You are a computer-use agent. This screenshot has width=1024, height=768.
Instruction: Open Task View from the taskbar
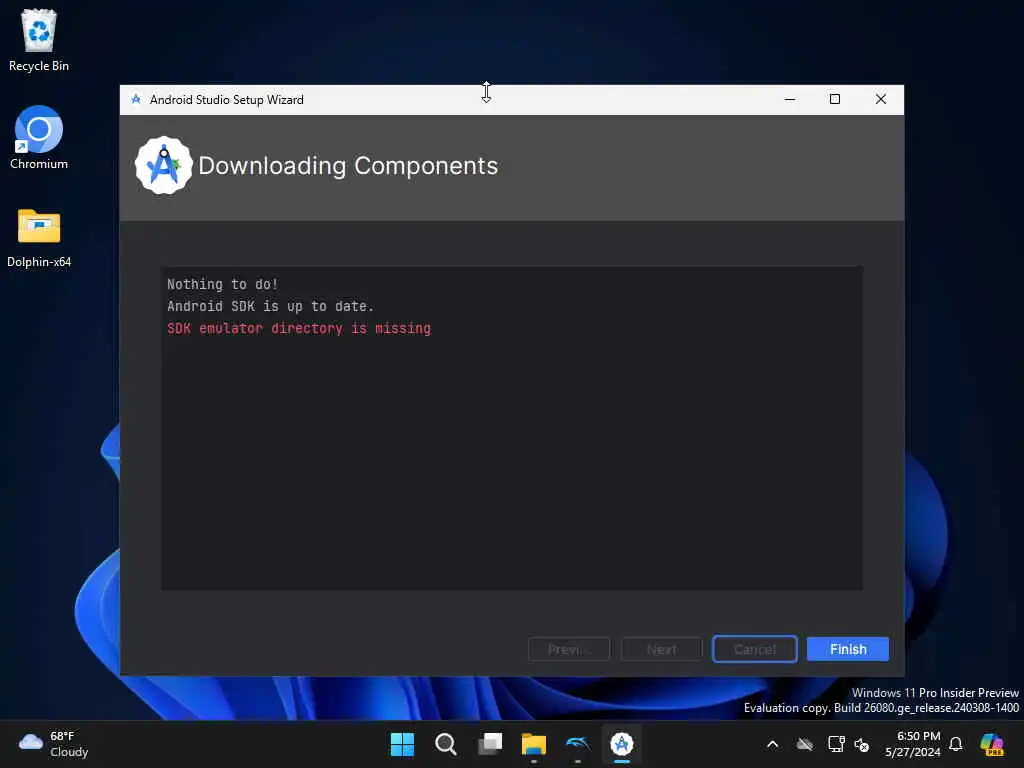pyautogui.click(x=490, y=744)
